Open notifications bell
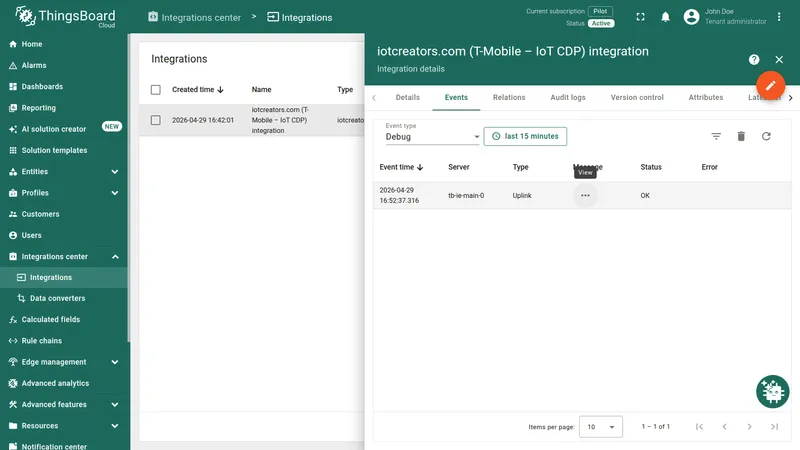The width and height of the screenshot is (800, 450). pos(665,17)
